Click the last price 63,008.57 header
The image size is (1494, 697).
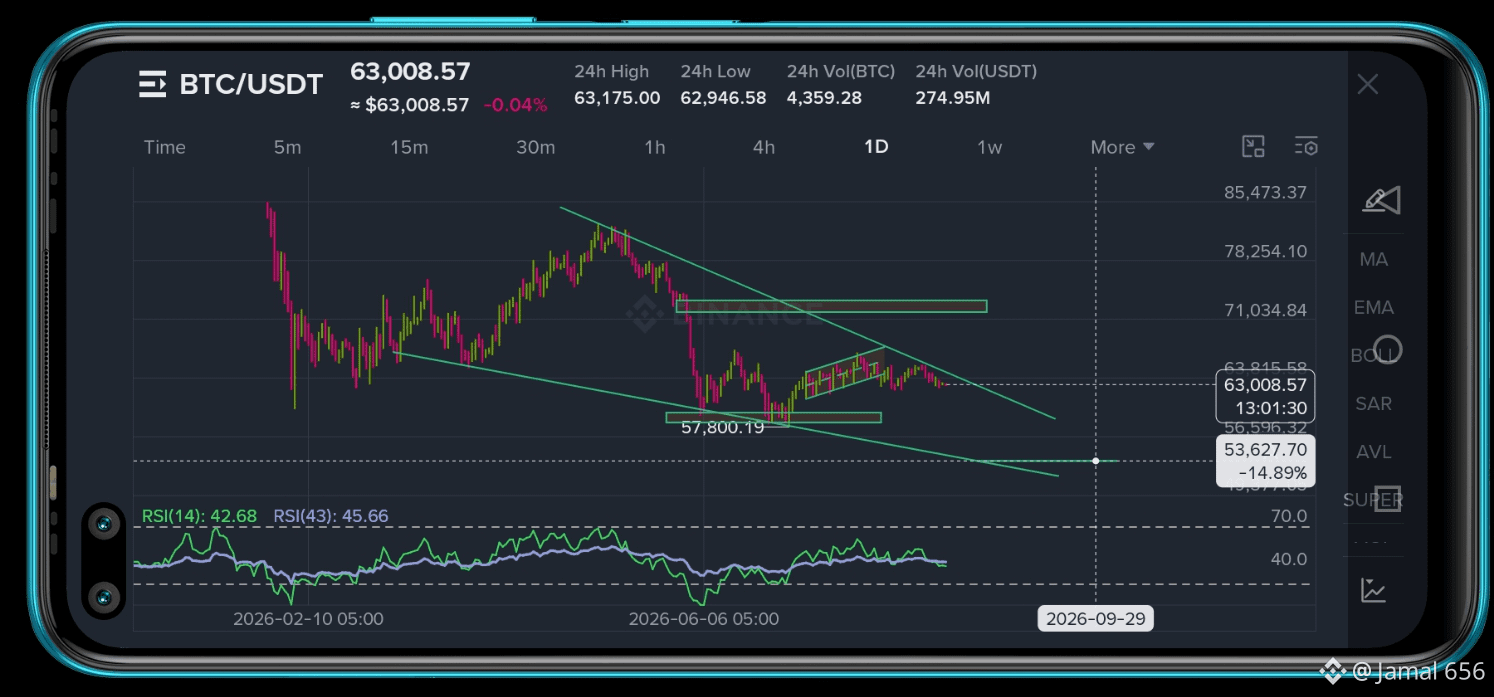410,72
